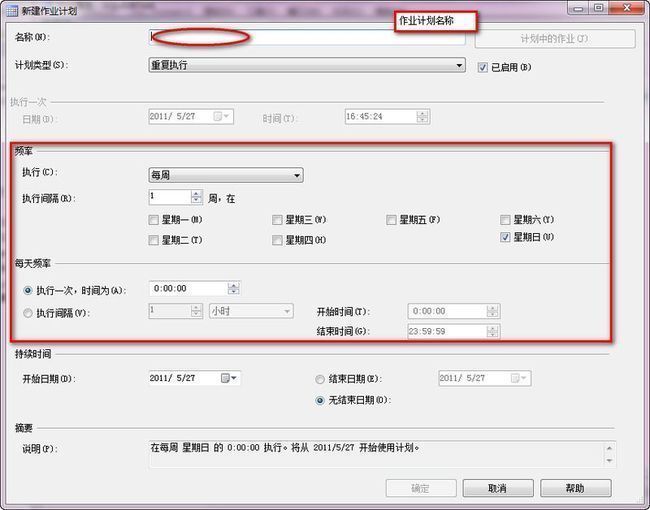The height and width of the screenshot is (510, 650).
Task: Check the 星期二 checkbox
Action: [153, 240]
